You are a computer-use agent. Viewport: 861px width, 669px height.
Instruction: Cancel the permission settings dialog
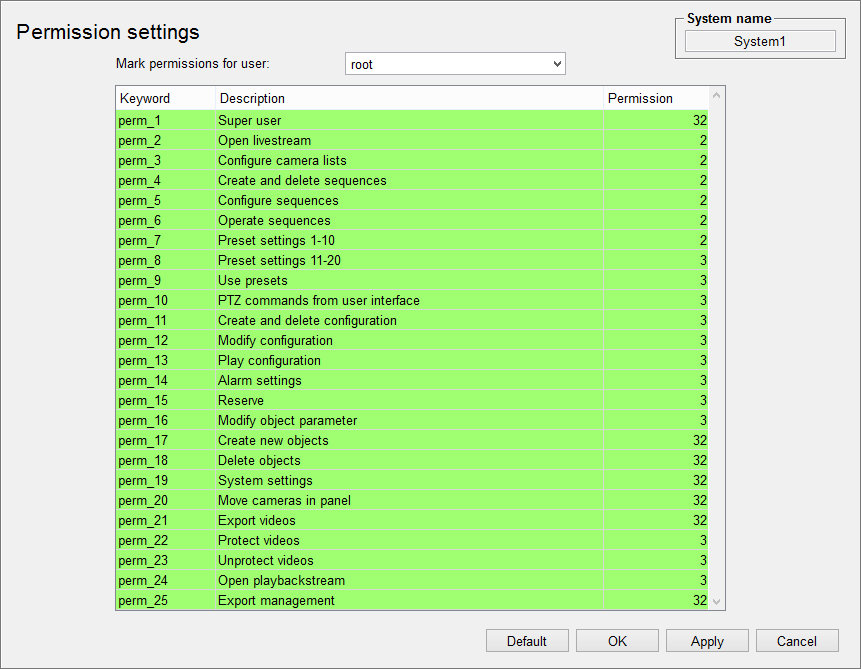pos(797,641)
